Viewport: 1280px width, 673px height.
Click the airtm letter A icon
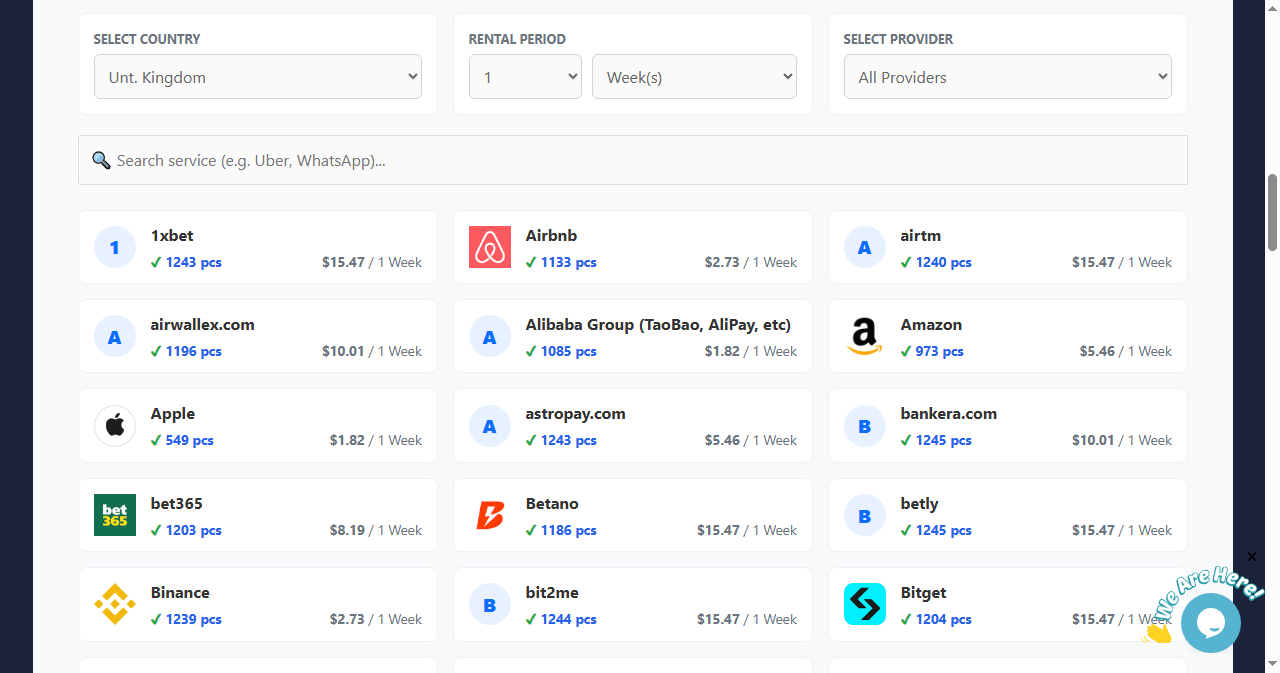click(x=865, y=247)
